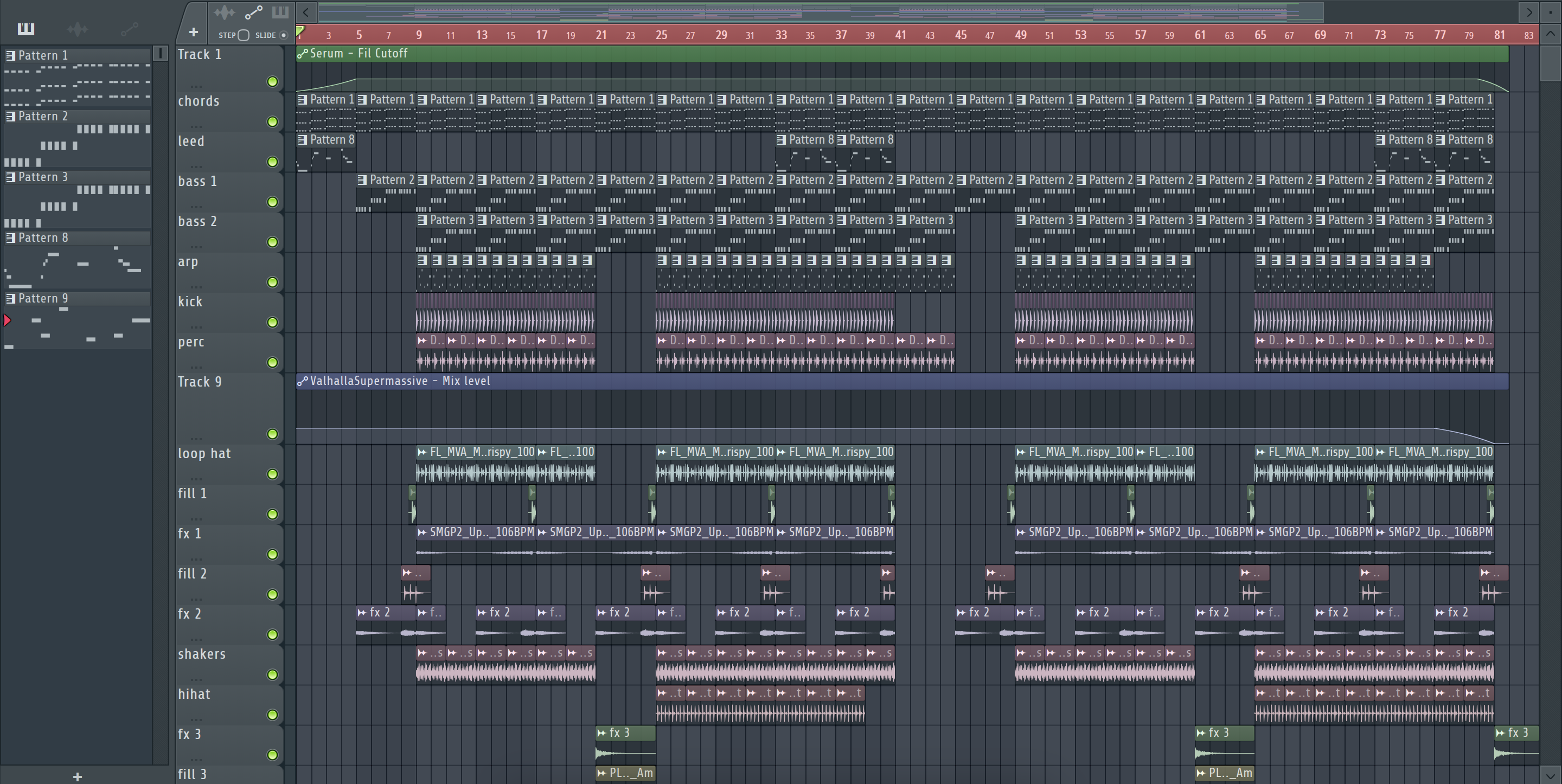The height and width of the screenshot is (784, 1562).
Task: Jump to bar 17 on the timeline
Action: click(541, 35)
